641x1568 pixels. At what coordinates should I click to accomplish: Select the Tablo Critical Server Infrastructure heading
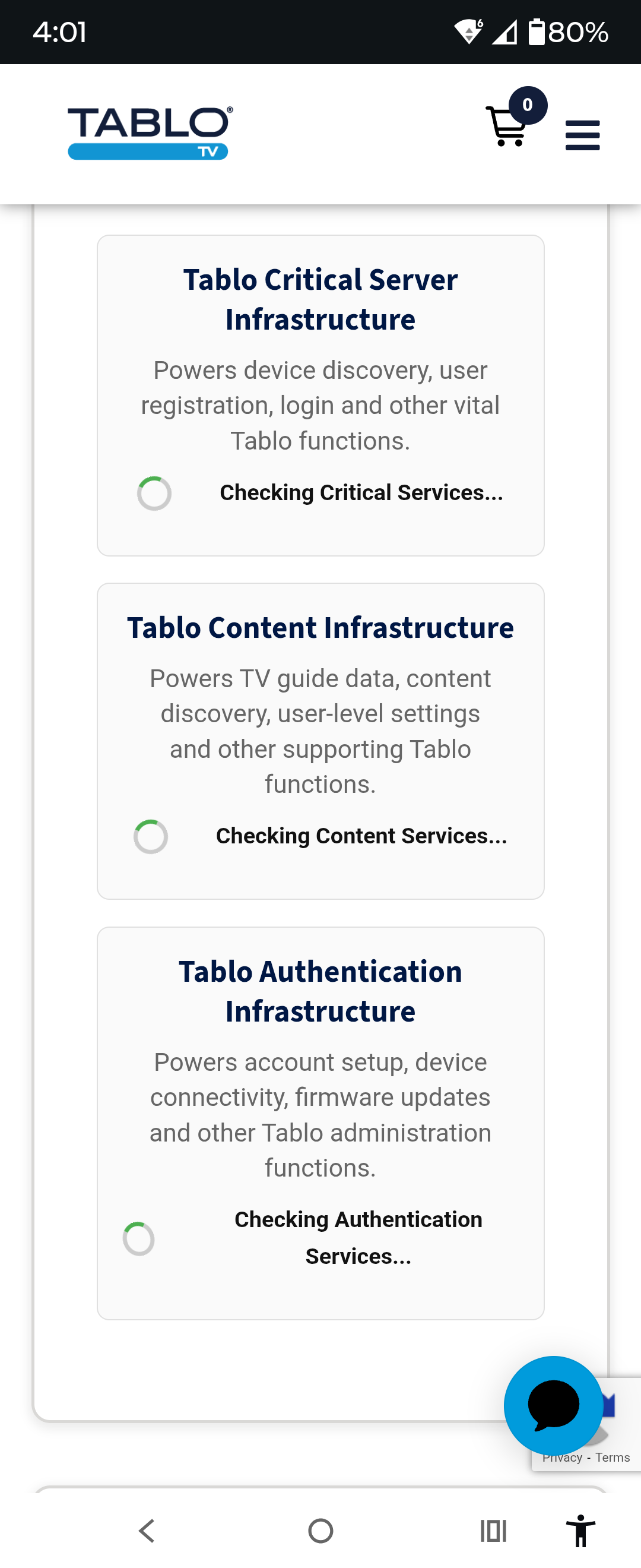(320, 299)
